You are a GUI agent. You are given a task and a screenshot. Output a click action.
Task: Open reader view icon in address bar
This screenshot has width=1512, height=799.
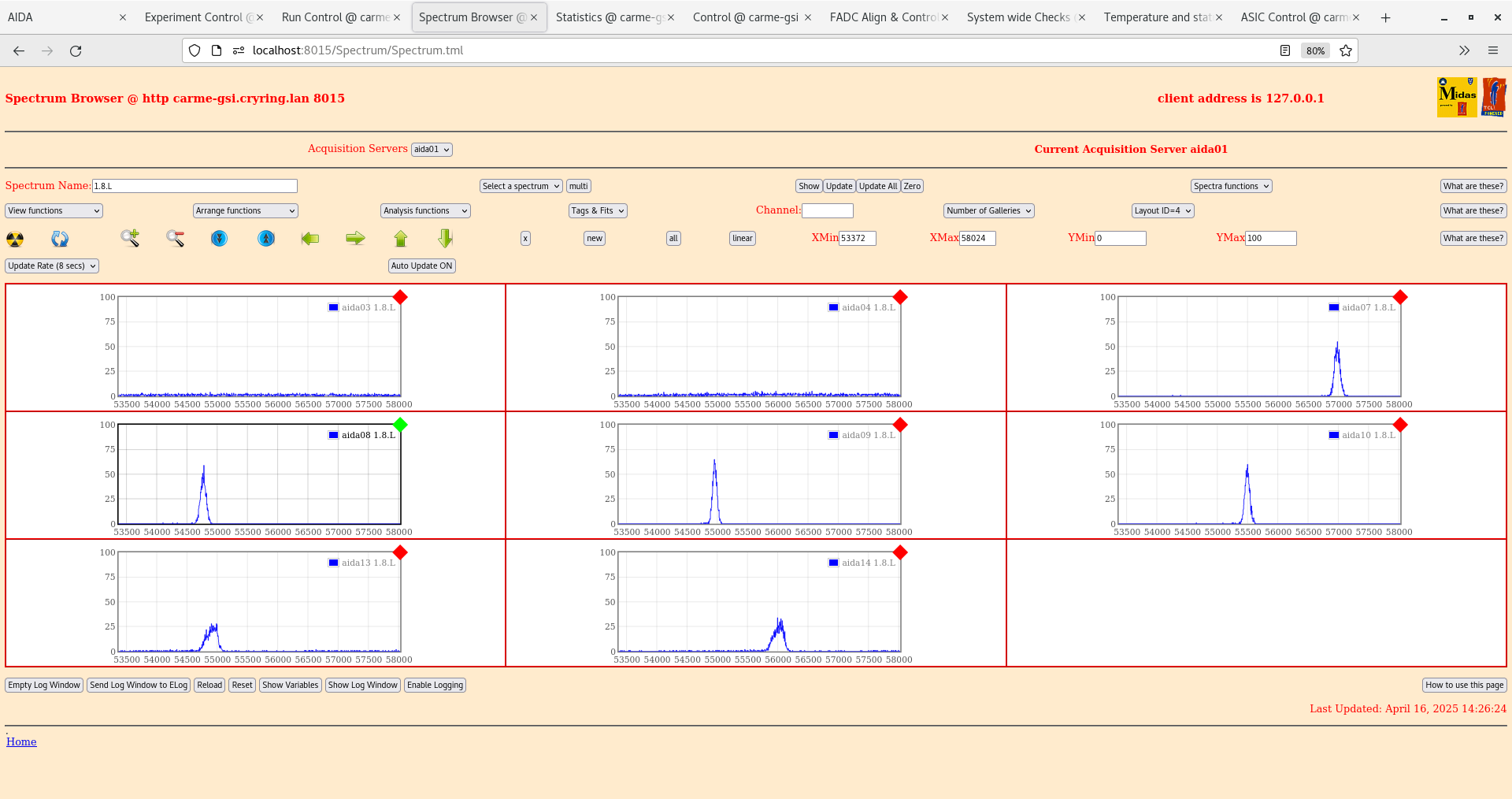(1285, 50)
